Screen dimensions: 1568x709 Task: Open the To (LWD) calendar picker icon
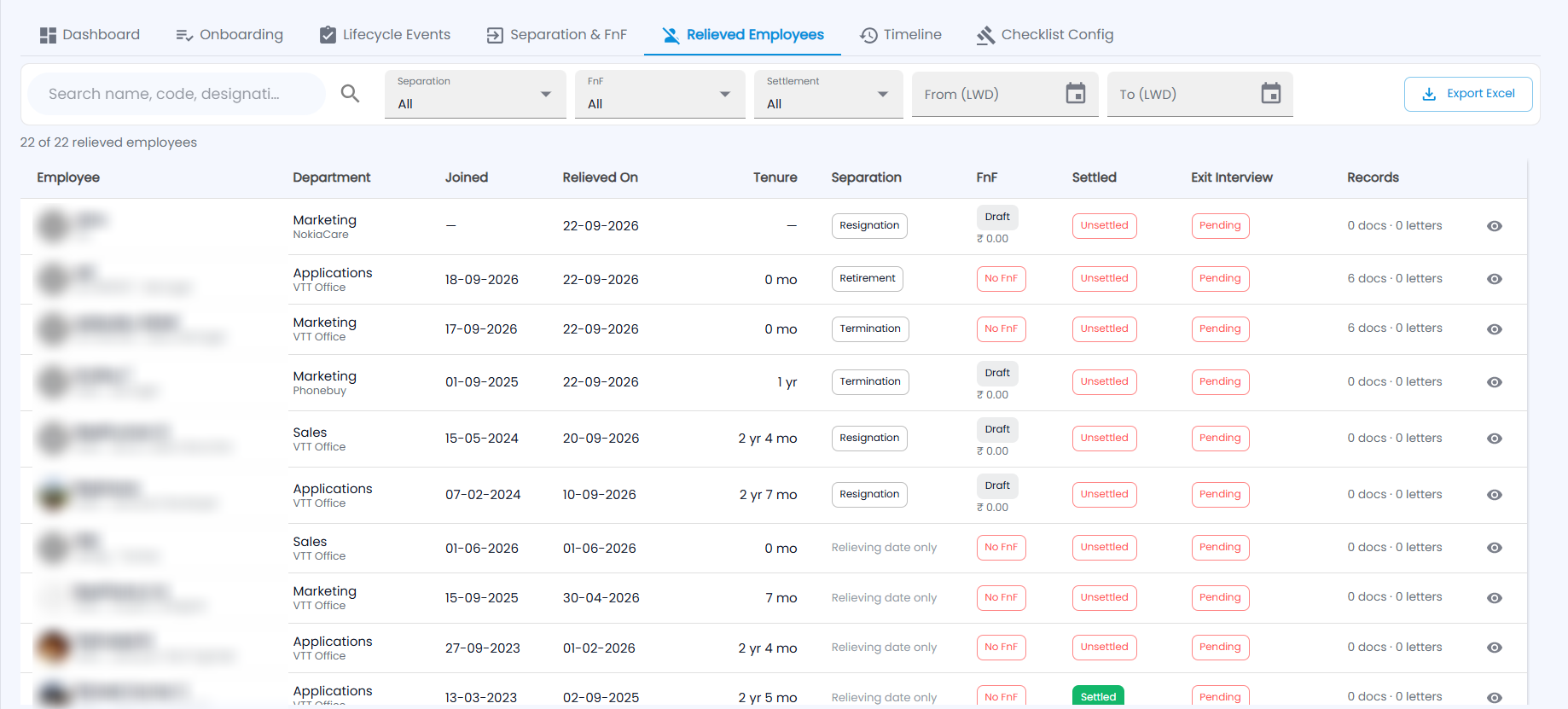[x=1271, y=94]
